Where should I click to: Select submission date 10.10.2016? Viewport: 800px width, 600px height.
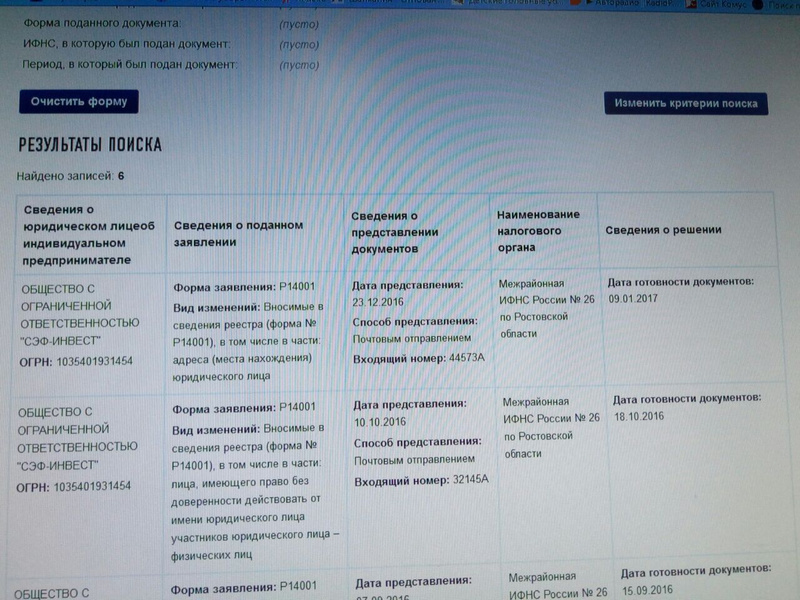coord(380,422)
